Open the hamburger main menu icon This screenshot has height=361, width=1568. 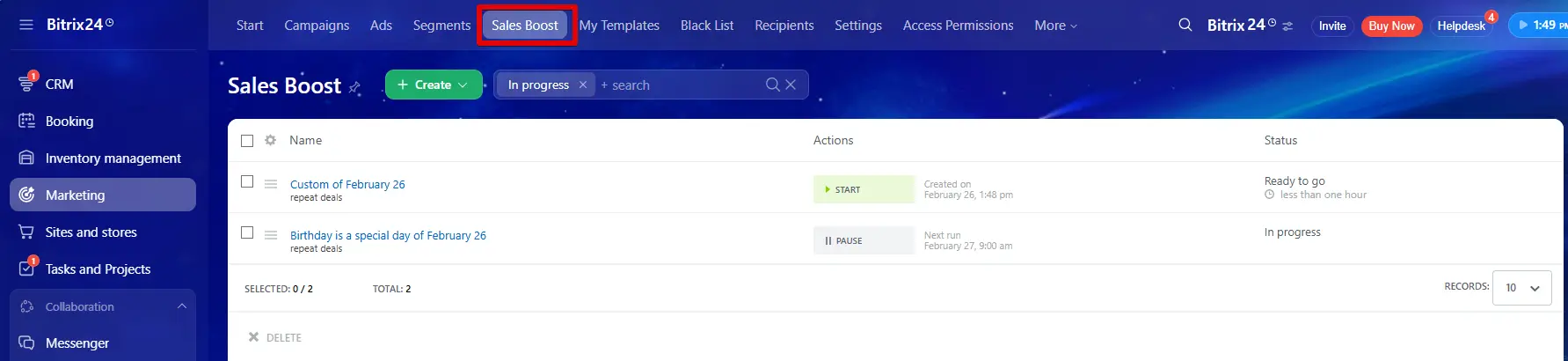(26, 25)
